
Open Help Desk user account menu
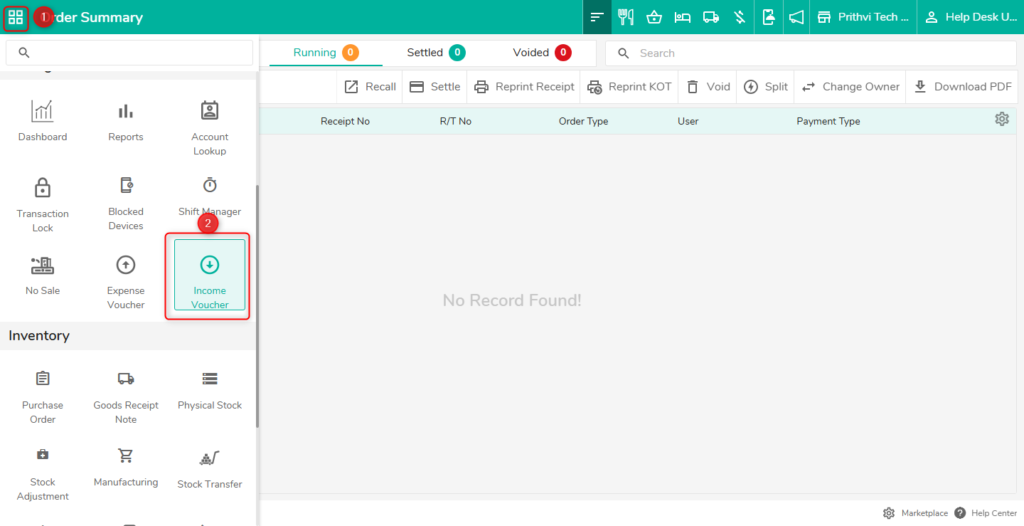[970, 17]
